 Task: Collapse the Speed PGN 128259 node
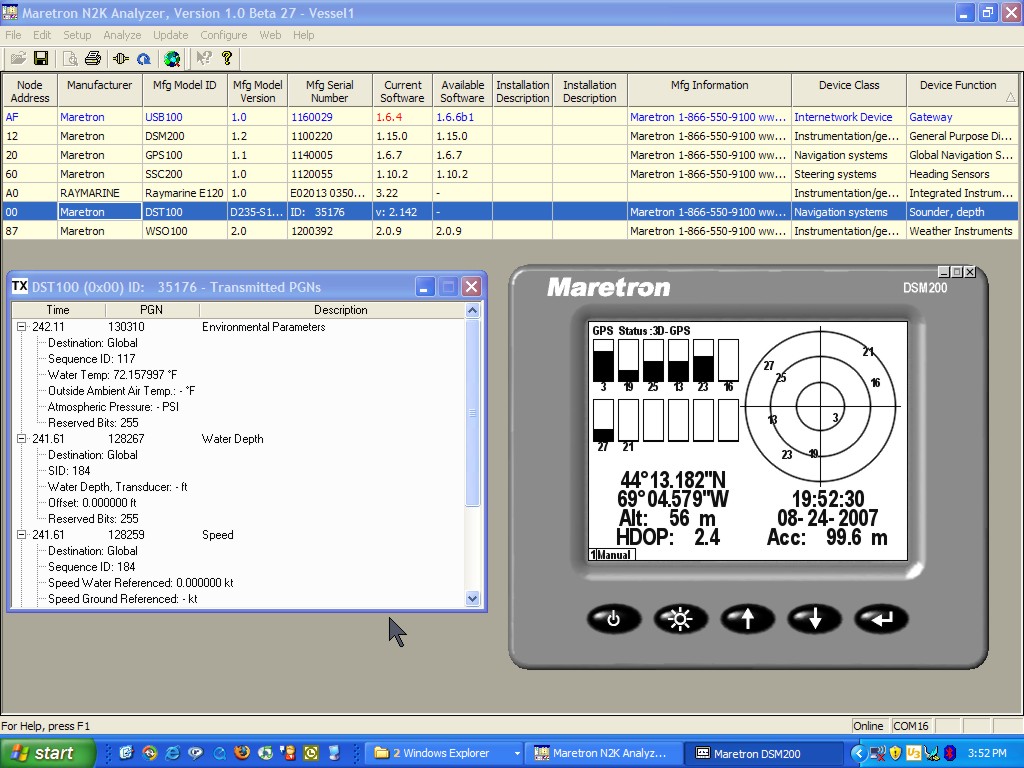click(x=22, y=535)
